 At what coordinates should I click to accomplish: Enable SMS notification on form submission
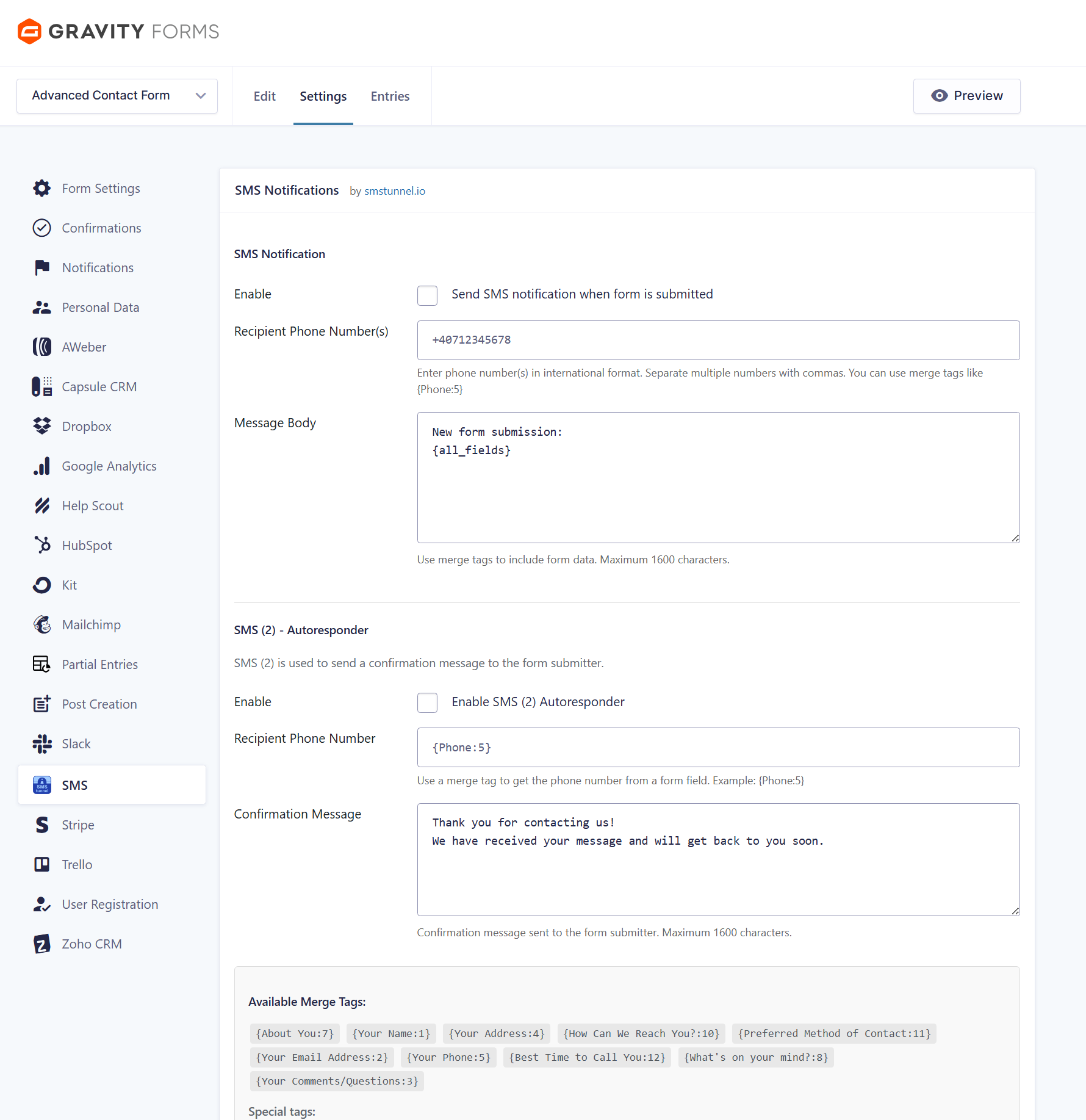click(427, 295)
